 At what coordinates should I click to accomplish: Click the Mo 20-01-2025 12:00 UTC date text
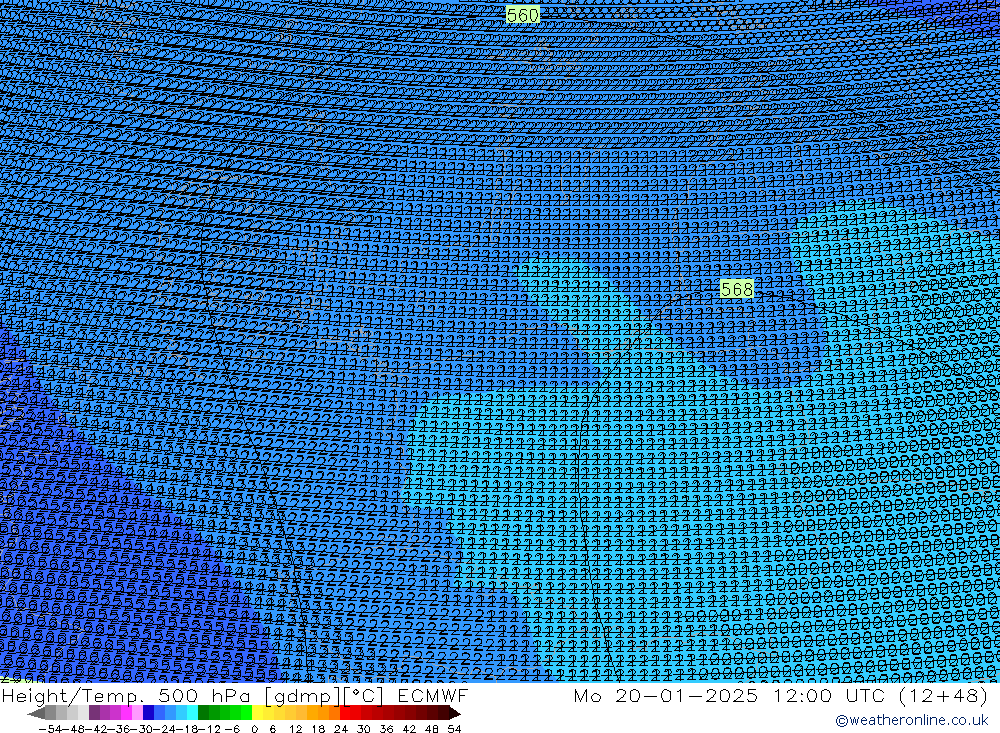(x=780, y=695)
